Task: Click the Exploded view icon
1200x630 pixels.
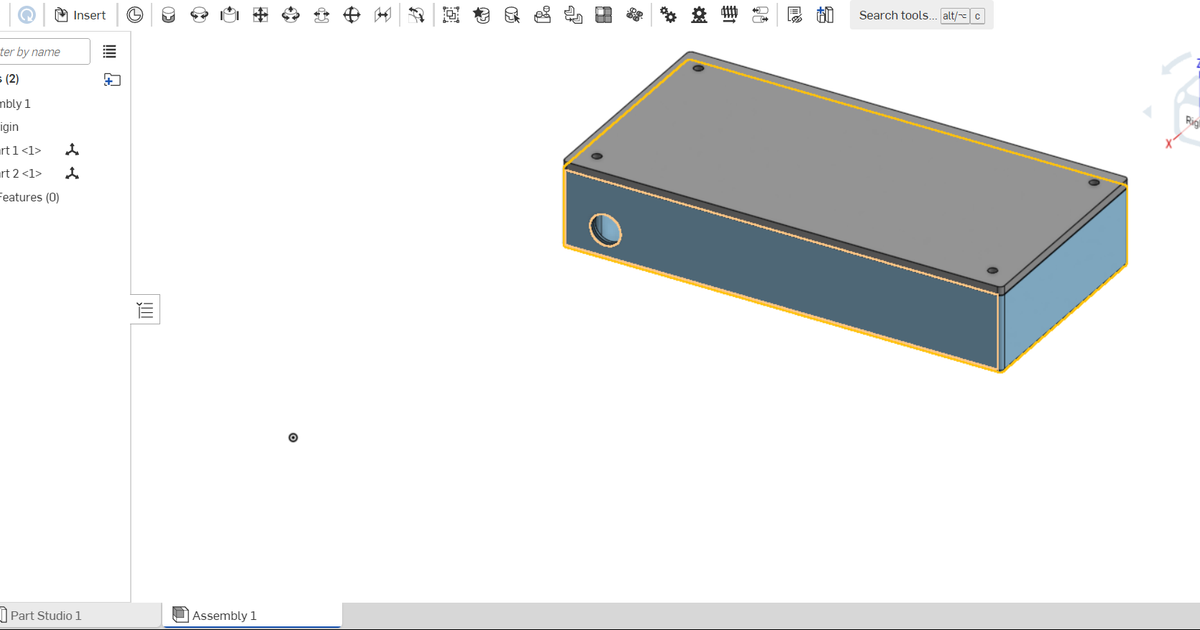Action: [x=635, y=15]
